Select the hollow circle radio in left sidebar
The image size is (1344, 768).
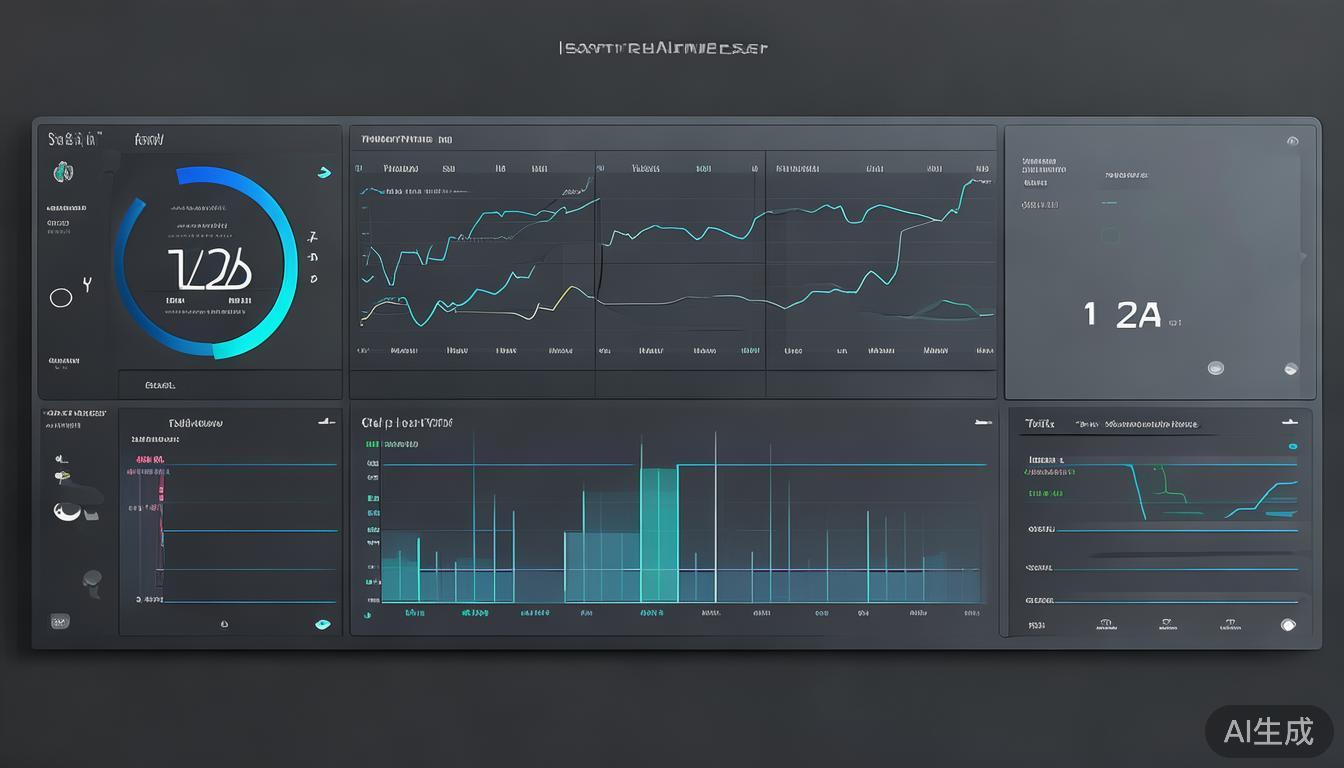pyautogui.click(x=61, y=297)
